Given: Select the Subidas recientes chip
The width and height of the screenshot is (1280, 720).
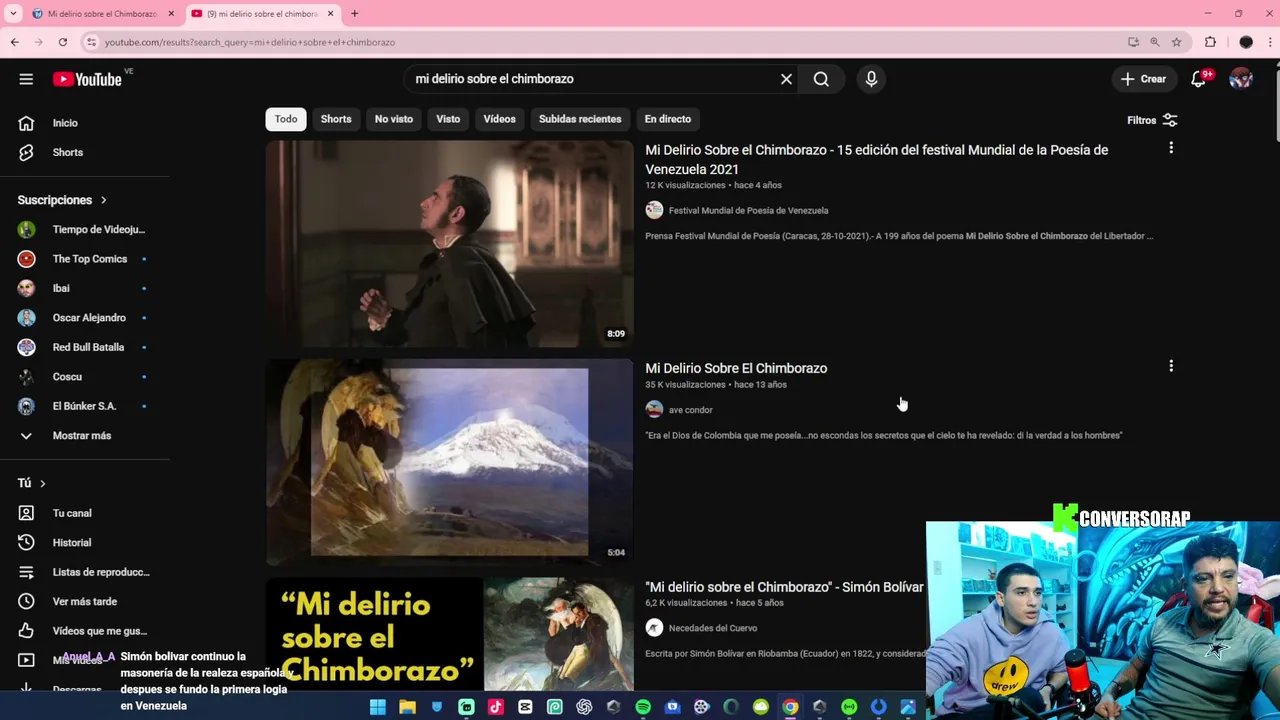Looking at the screenshot, I should 580,119.
